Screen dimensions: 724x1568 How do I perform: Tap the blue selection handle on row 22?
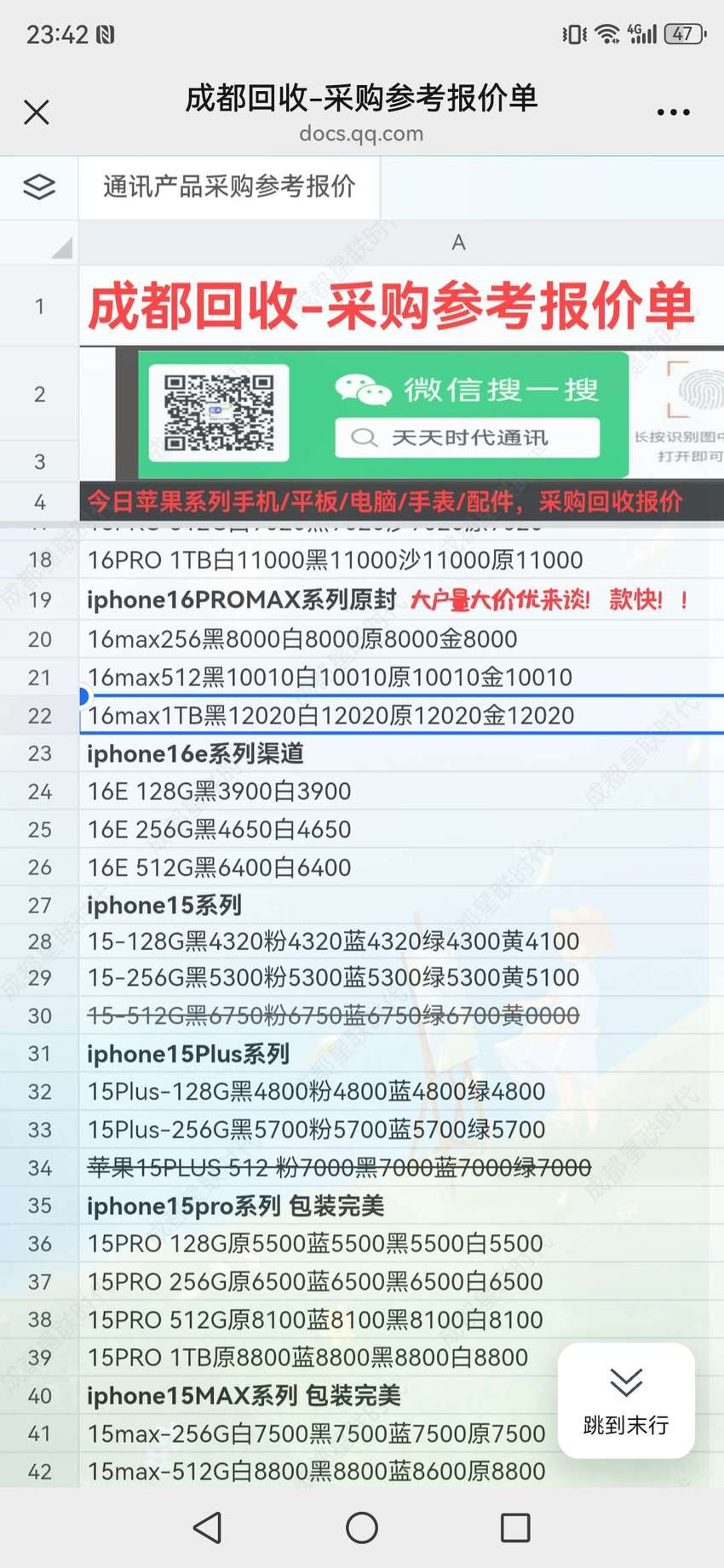[x=83, y=696]
